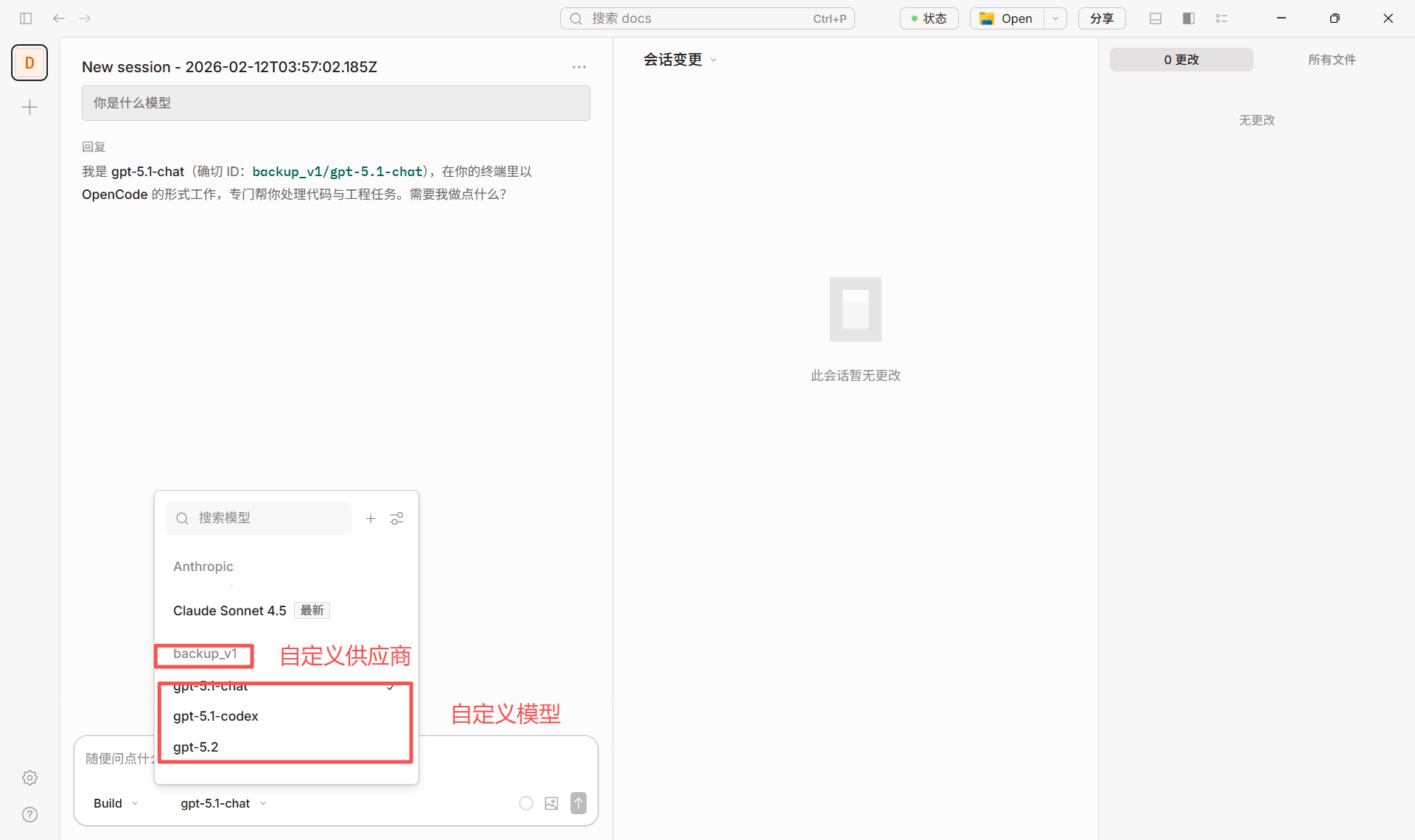Expand the Open folder button dropdown arrow
This screenshot has width=1415, height=840.
pyautogui.click(x=1055, y=18)
